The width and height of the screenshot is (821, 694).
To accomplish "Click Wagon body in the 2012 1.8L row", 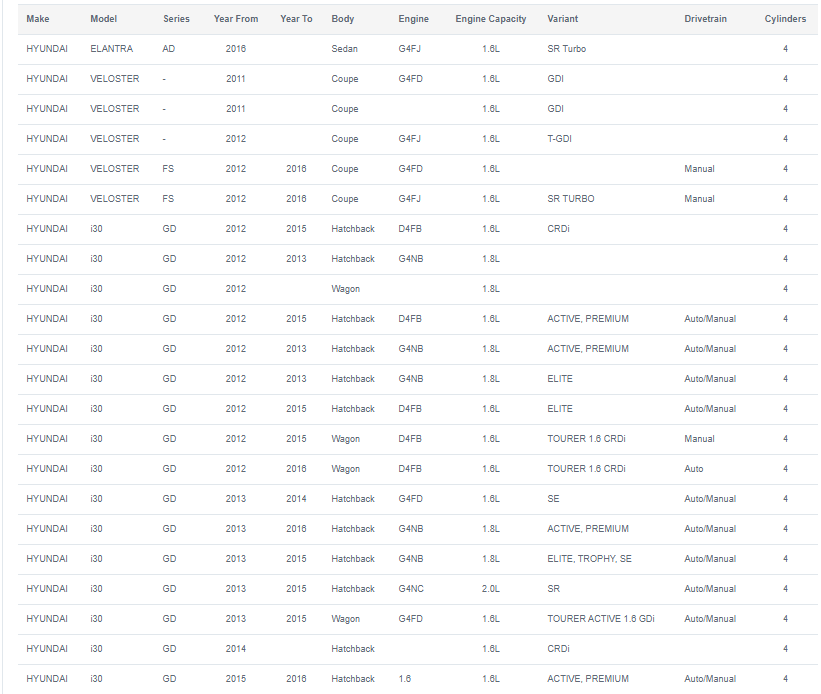I will pos(345,289).
